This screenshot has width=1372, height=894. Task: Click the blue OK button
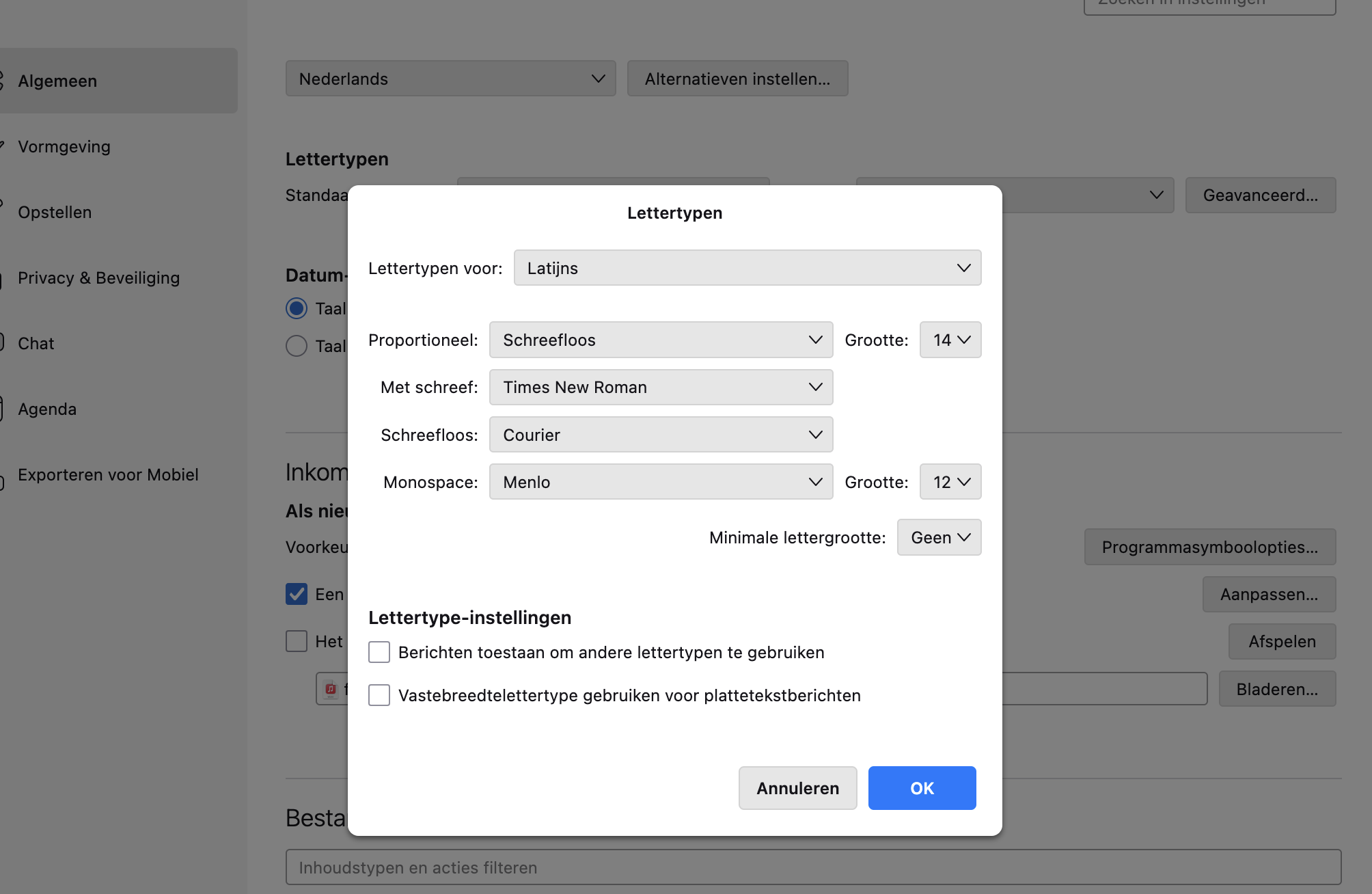922,788
